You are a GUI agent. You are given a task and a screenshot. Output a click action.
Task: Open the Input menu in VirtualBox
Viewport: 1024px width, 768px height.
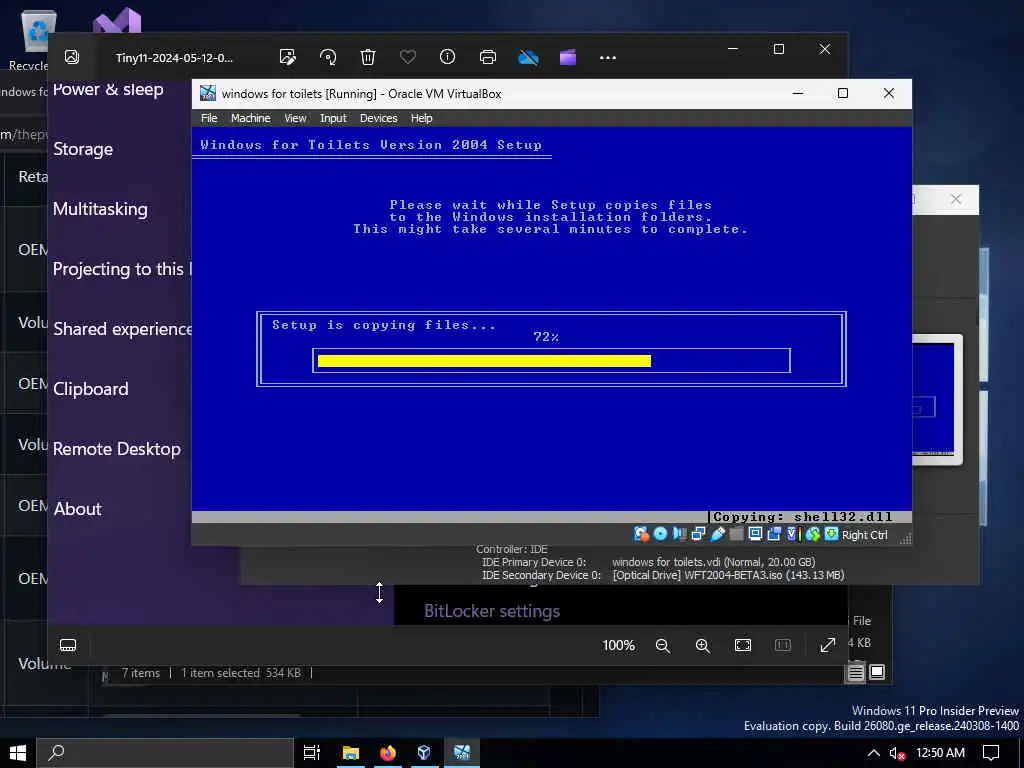tap(333, 118)
